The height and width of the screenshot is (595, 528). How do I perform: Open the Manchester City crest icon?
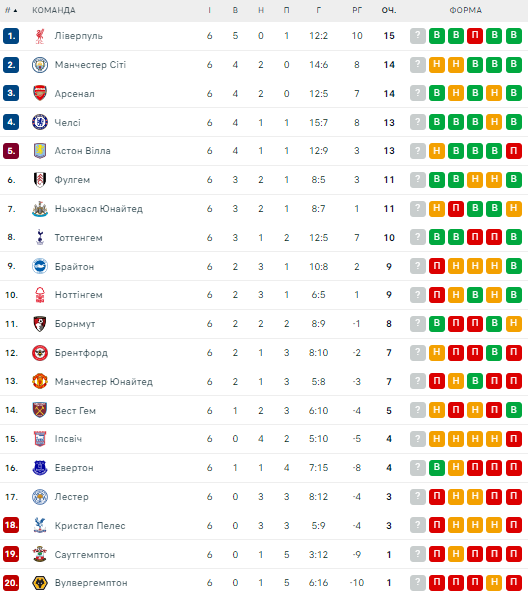point(40,65)
